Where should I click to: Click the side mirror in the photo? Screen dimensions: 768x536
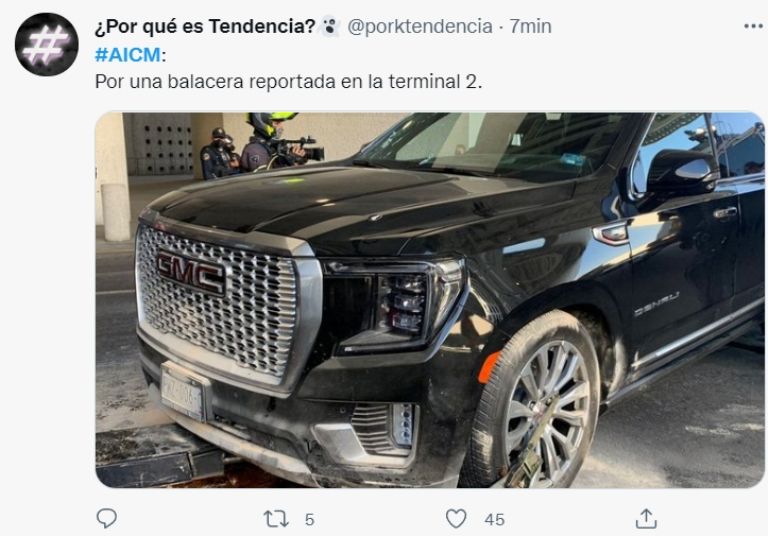683,171
